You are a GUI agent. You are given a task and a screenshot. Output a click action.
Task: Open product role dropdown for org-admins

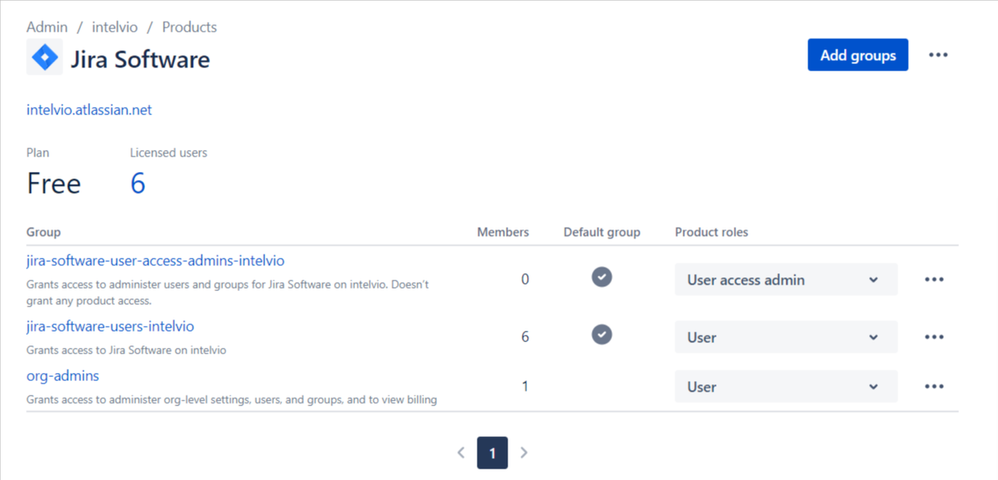tap(786, 386)
